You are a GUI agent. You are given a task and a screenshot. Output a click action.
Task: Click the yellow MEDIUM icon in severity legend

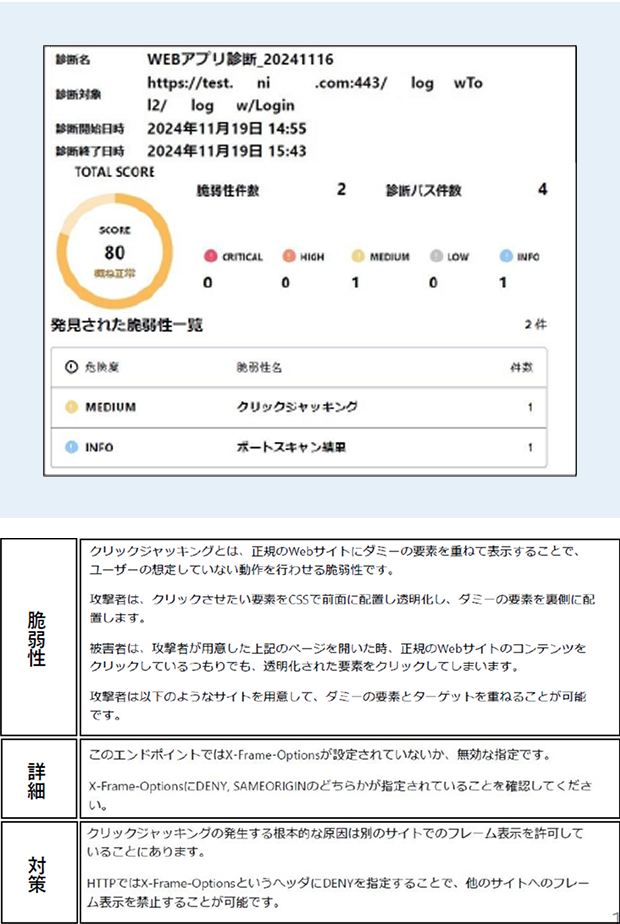[x=357, y=257]
